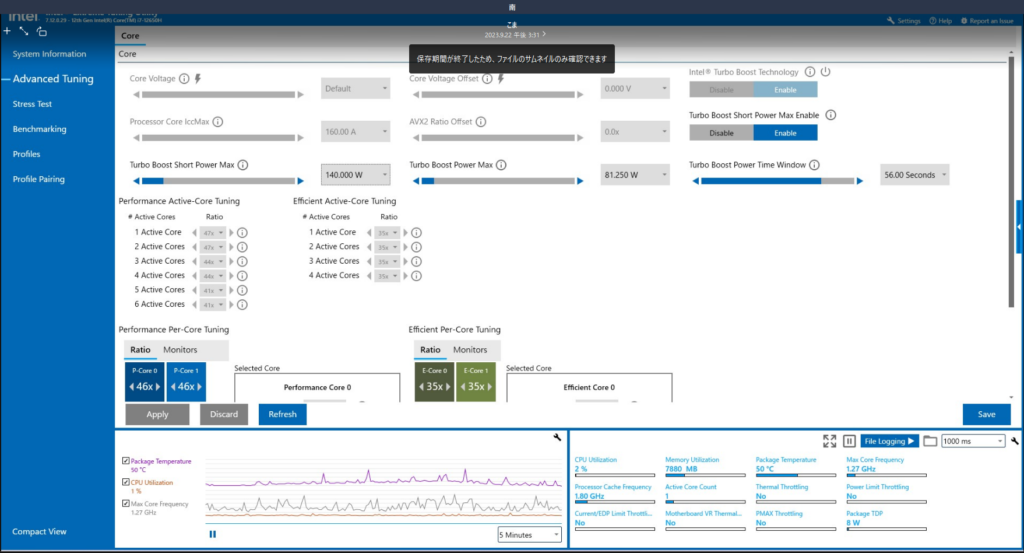This screenshot has width=1024, height=553.
Task: Enable Turbo Boost Short Power Max
Action: tap(785, 133)
